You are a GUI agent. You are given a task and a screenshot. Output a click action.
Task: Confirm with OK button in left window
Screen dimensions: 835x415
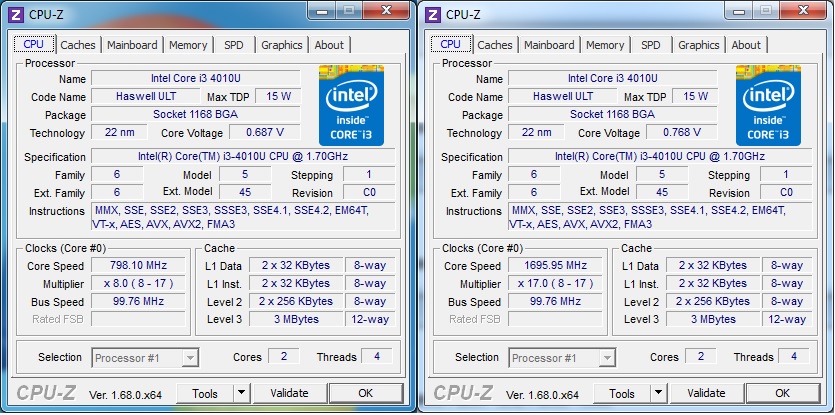point(366,394)
